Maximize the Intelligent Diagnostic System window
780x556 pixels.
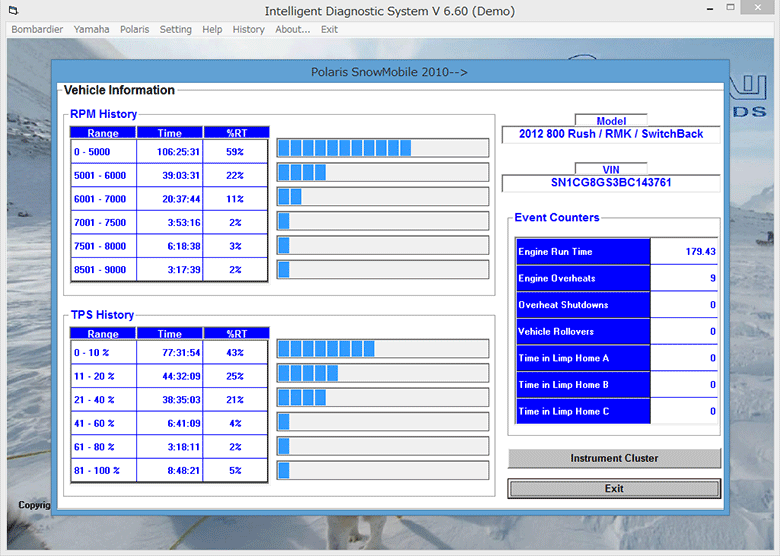[x=730, y=7]
